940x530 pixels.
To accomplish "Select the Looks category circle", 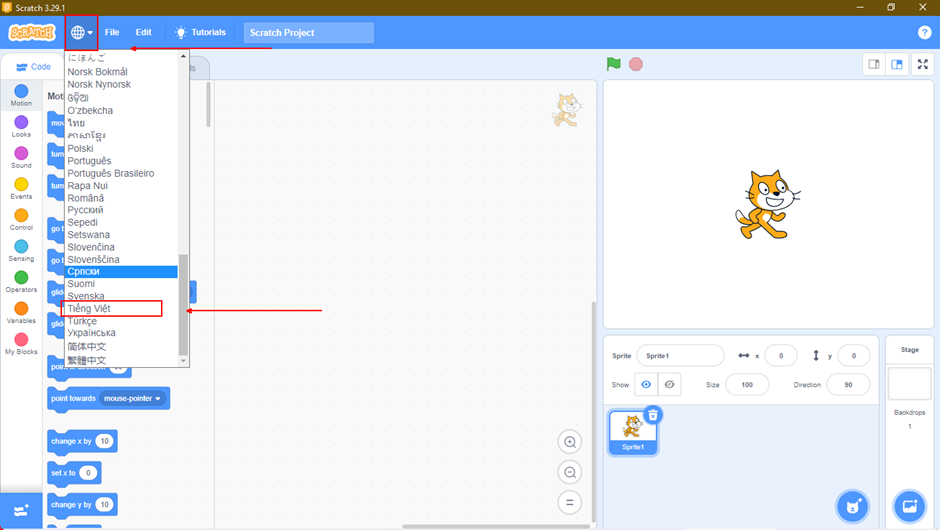I will tap(21, 122).
